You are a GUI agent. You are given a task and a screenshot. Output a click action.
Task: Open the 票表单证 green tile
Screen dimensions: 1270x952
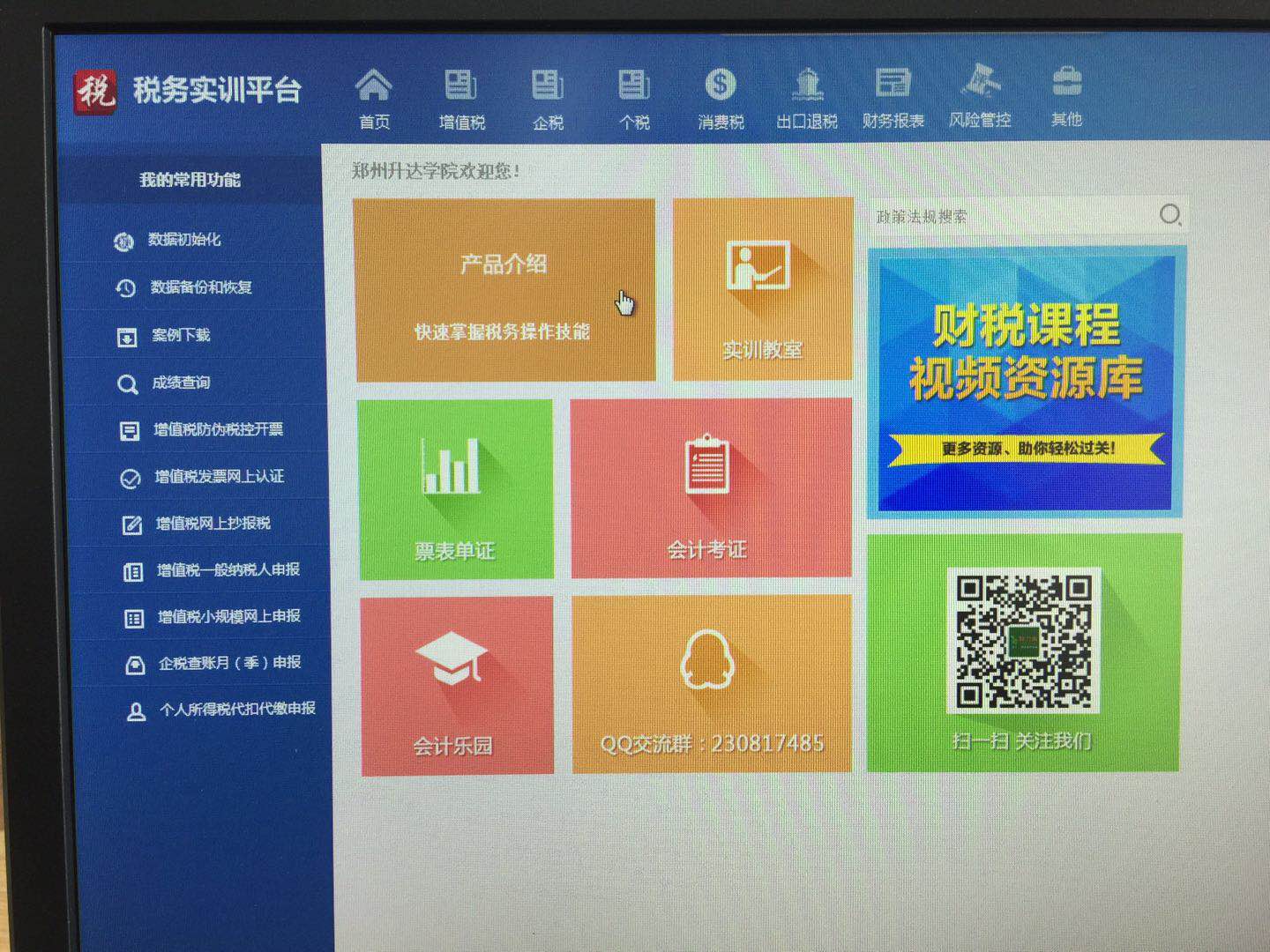point(455,489)
